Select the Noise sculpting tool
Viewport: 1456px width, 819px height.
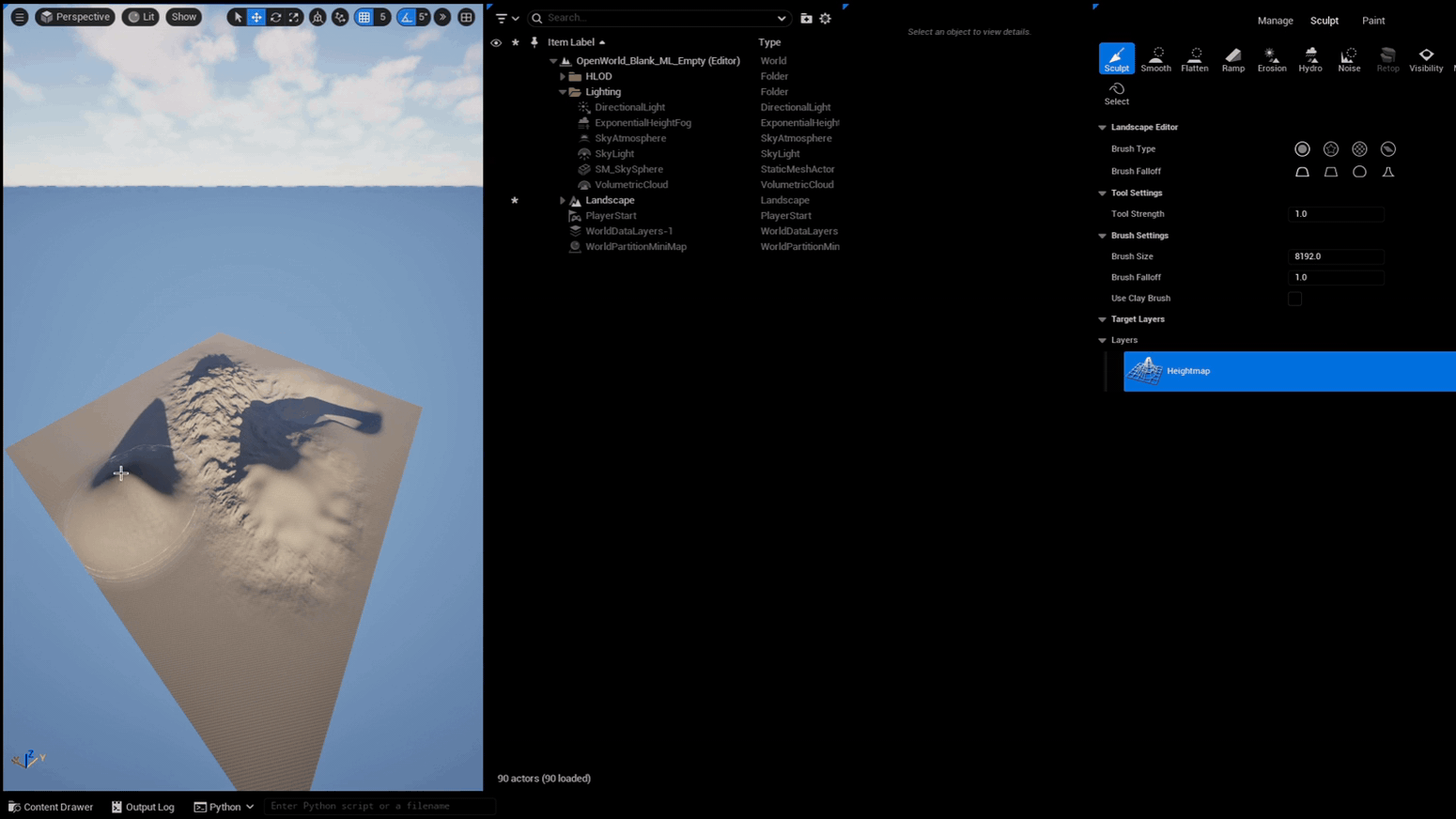click(x=1348, y=58)
